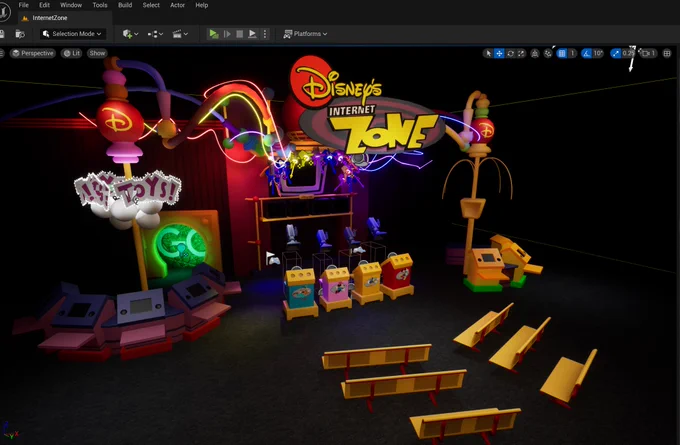Select the translate (move) gizmo tool
The width and height of the screenshot is (680, 445).
coord(499,53)
